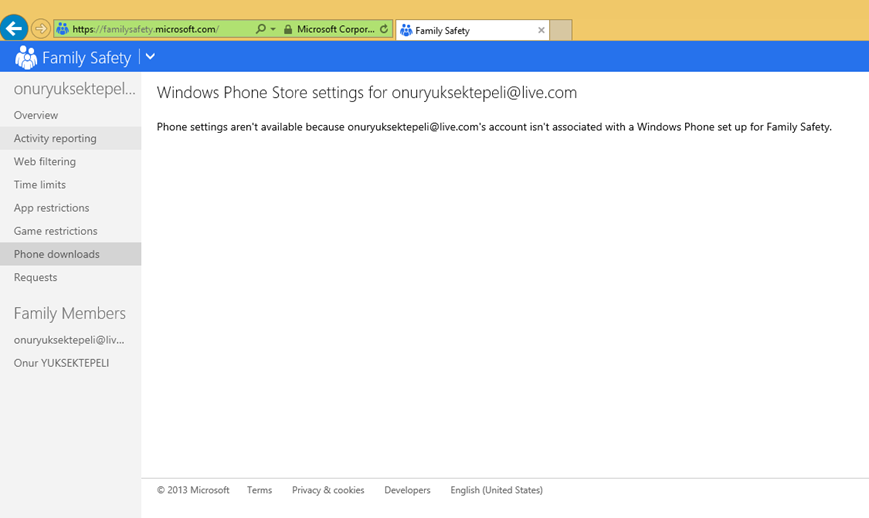Close the Family Safety tab

(x=541, y=30)
